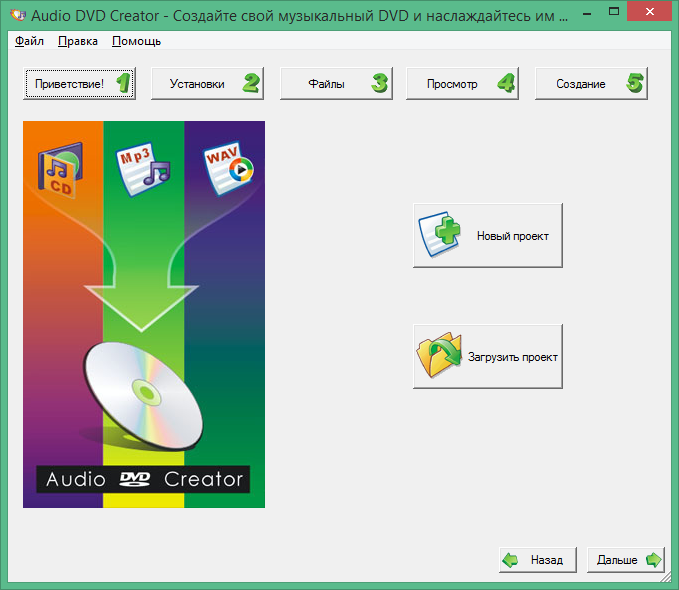Click the Audio DVD Creator banner image
The width and height of the screenshot is (679, 590).
pyautogui.click(x=144, y=314)
